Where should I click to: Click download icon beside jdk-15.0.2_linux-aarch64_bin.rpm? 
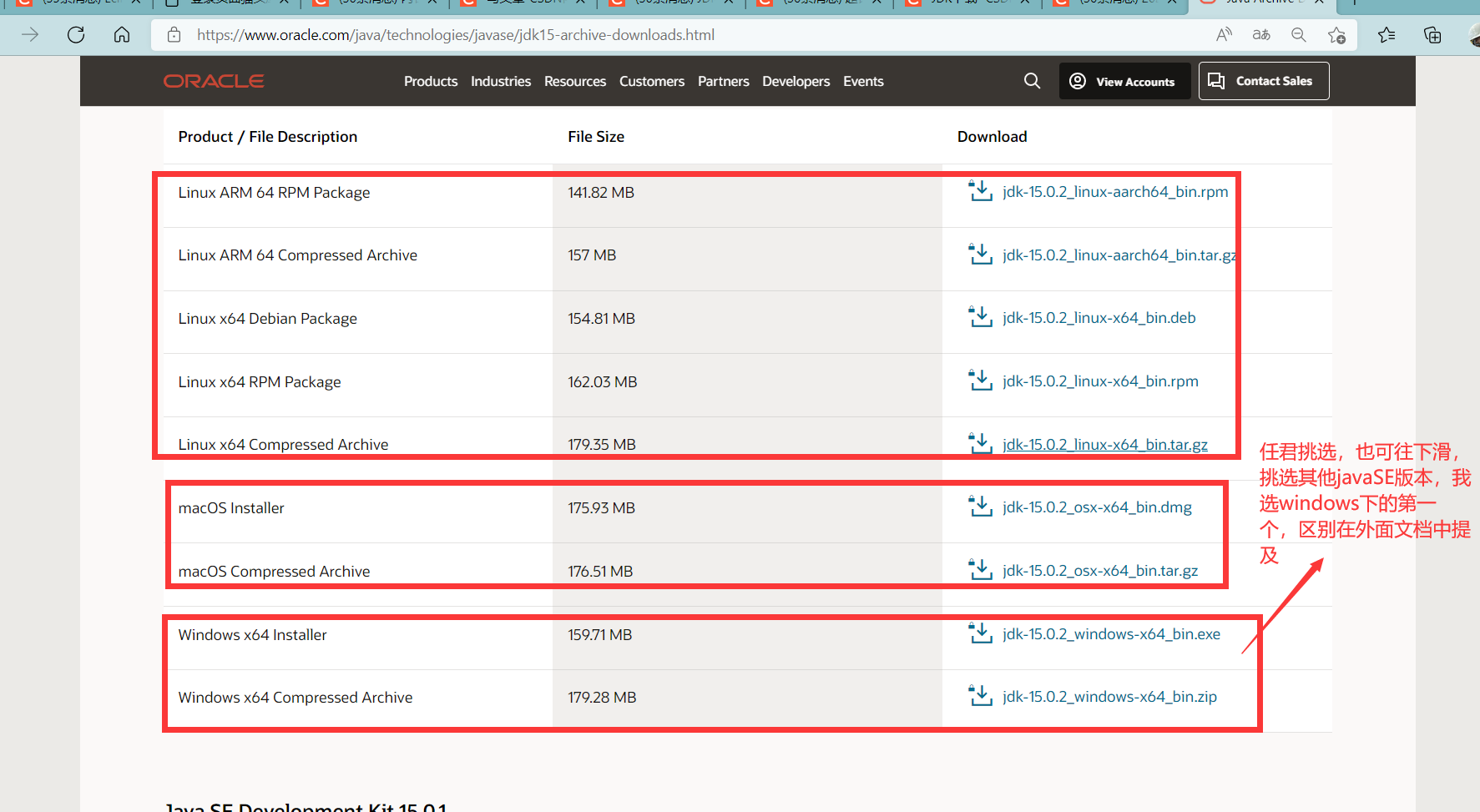click(980, 190)
